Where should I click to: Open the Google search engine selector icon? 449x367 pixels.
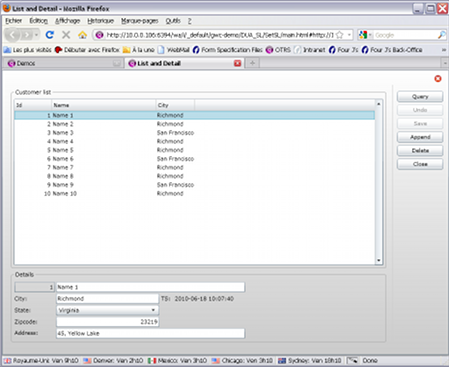(x=363, y=35)
